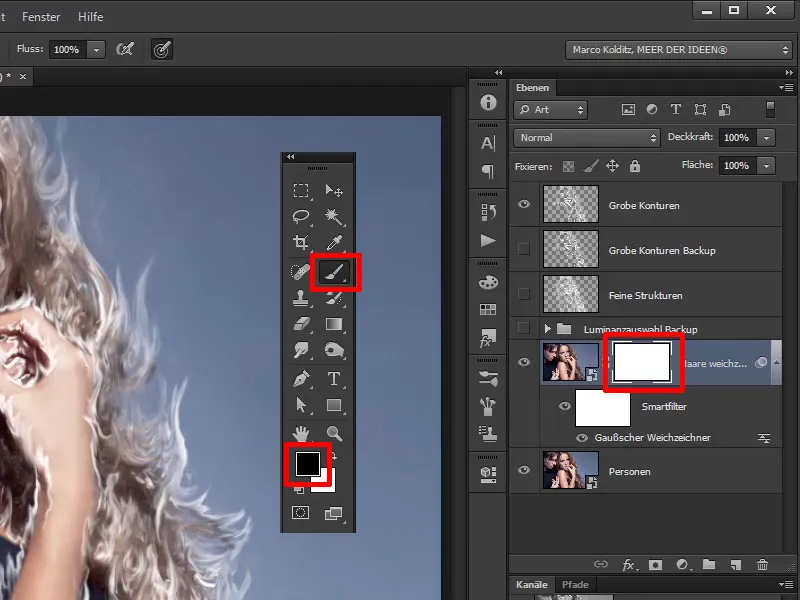This screenshot has height=600, width=800.
Task: Create a new layer group
Action: pyautogui.click(x=709, y=564)
